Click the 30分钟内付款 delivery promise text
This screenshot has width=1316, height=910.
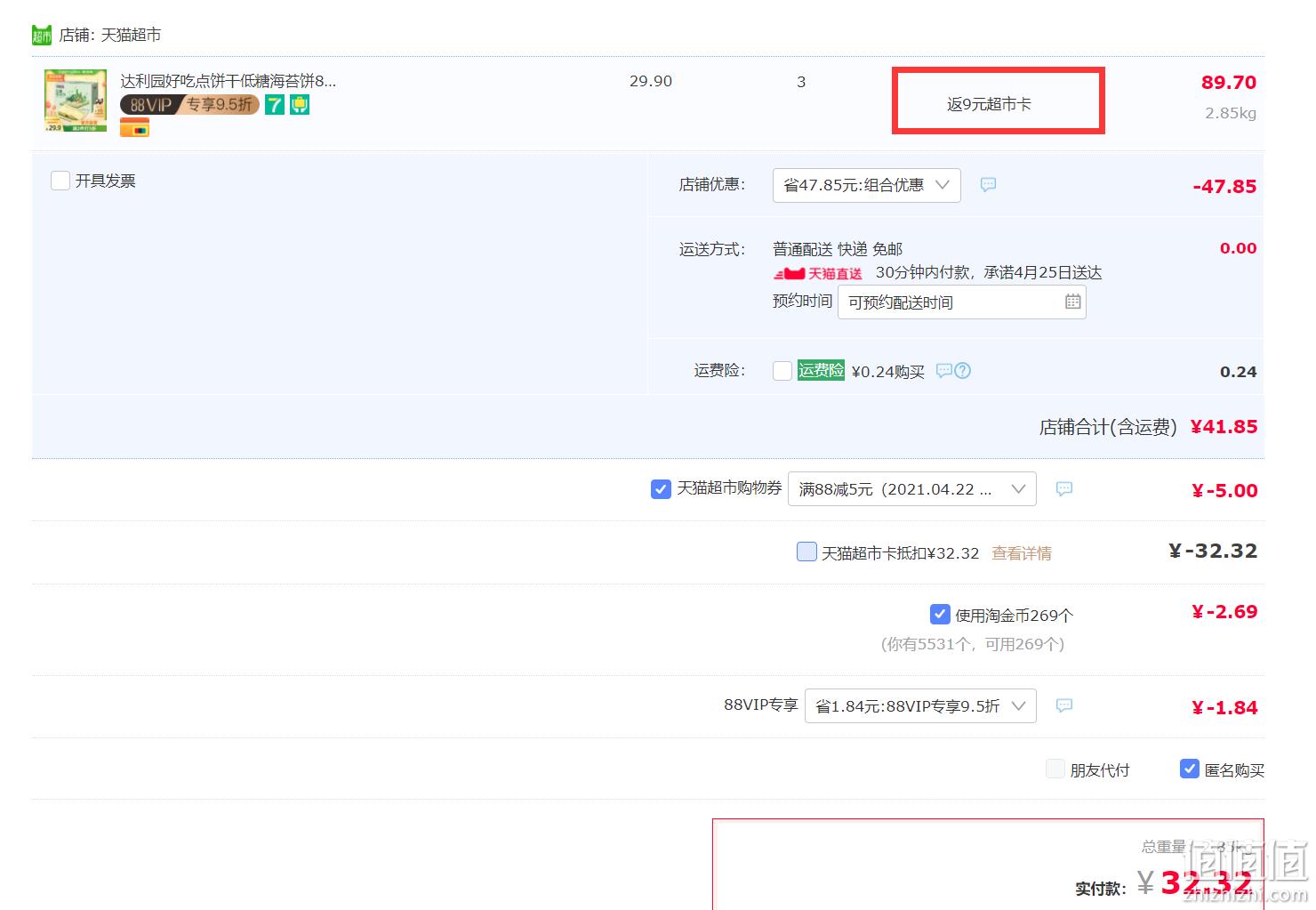[989, 272]
